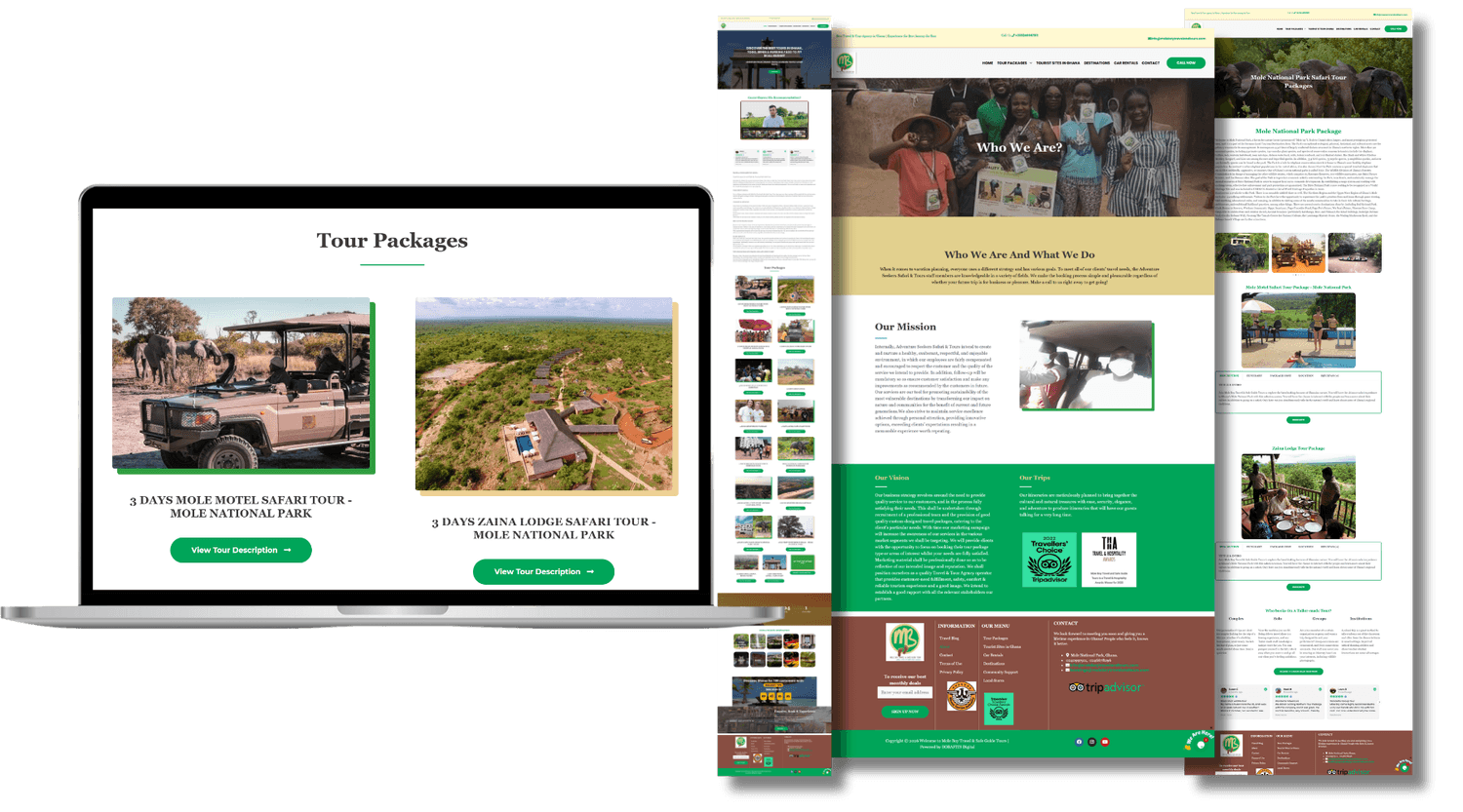Viewport: 1463px width, 812px height.
Task: Click the SIGN UP NOW button
Action: 905,712
